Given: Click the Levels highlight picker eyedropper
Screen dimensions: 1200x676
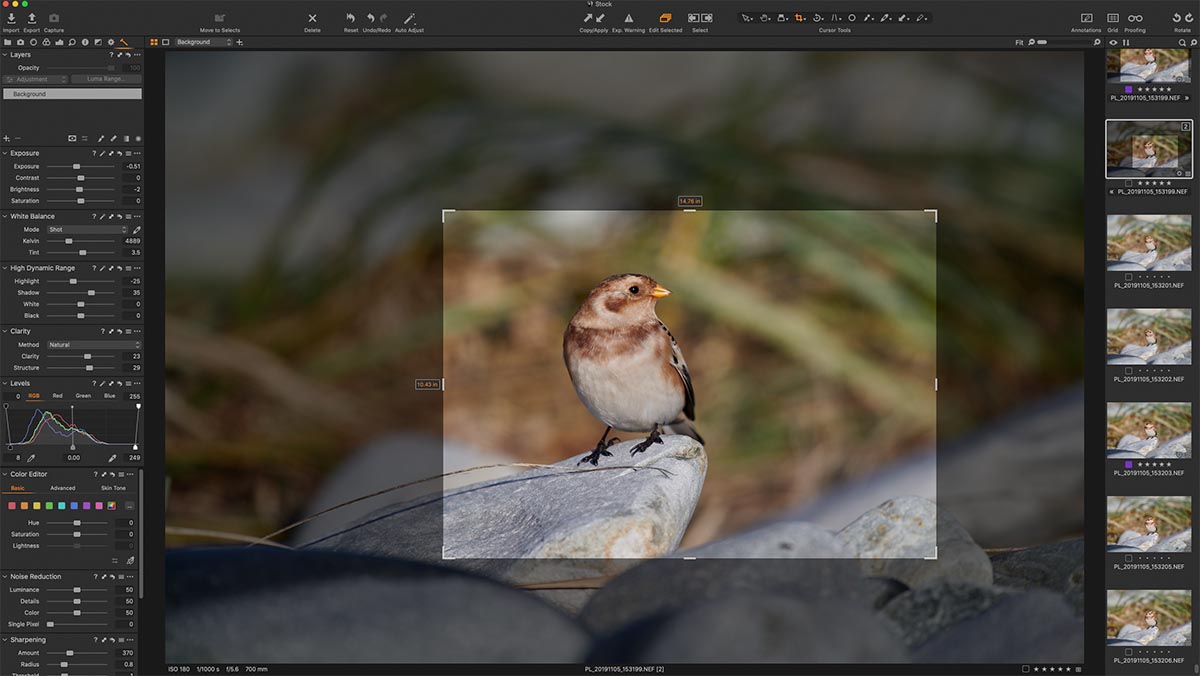Looking at the screenshot, I should tap(112, 458).
